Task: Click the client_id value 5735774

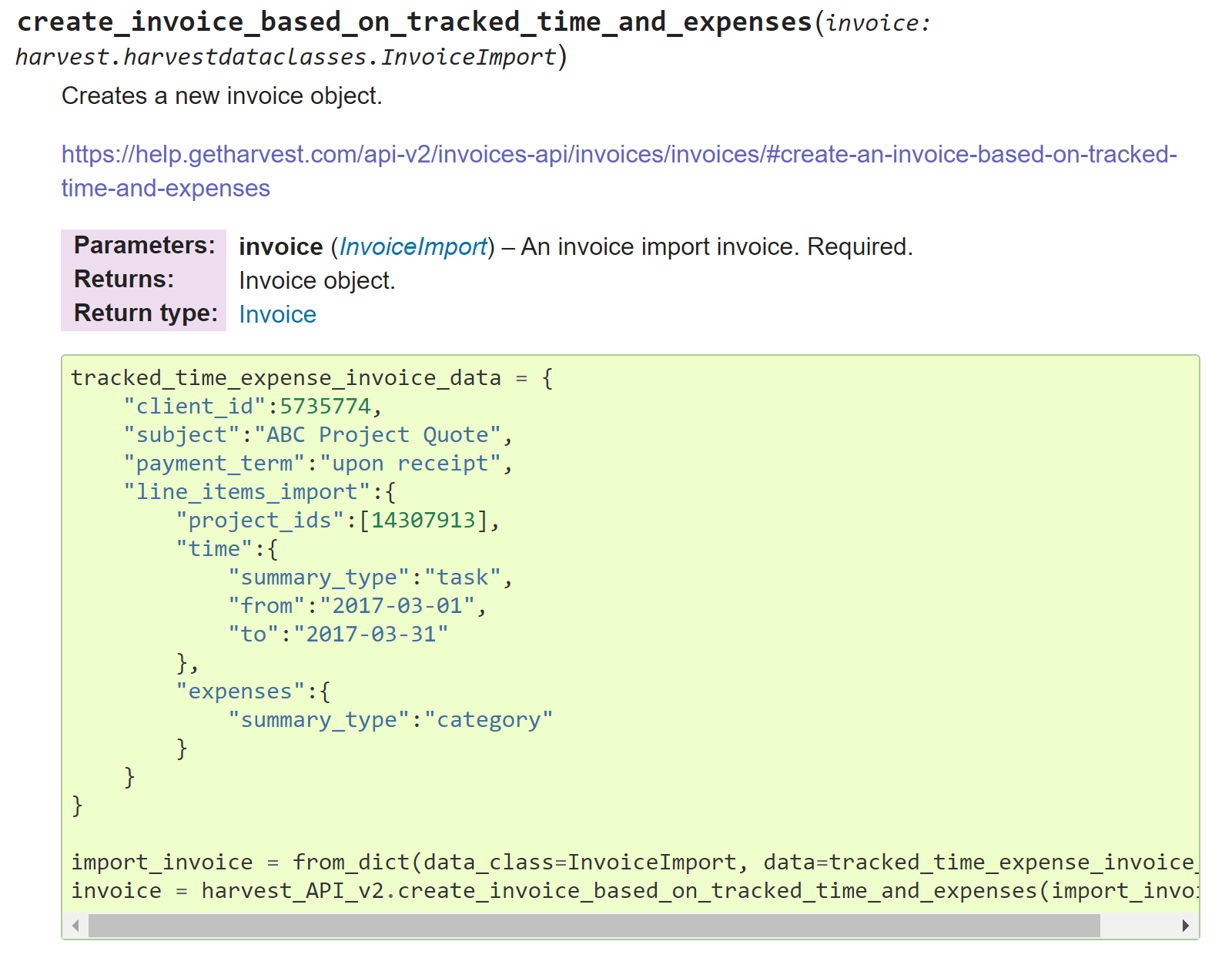Action: (x=326, y=406)
